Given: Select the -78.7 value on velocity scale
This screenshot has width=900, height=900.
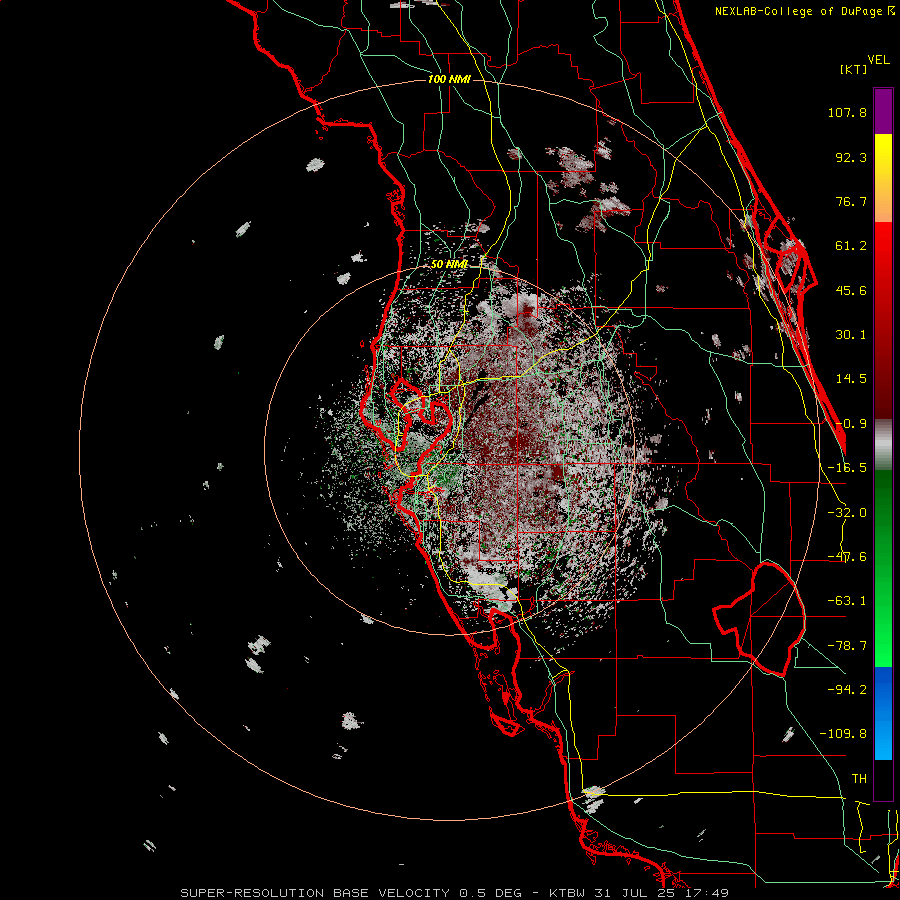Looking at the screenshot, I should (x=847, y=646).
